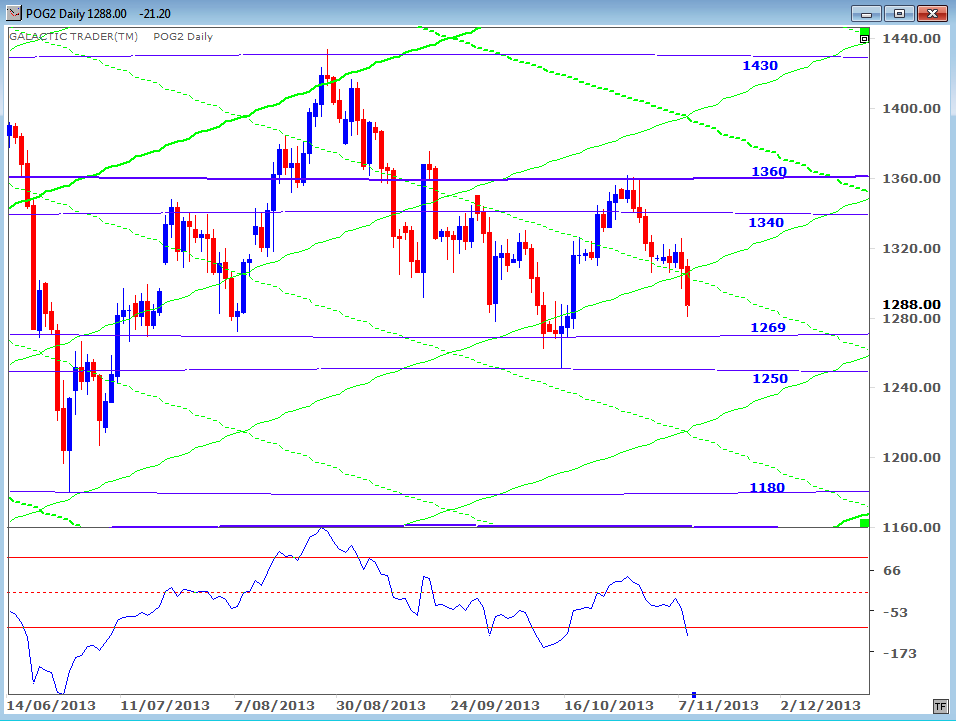956x721 pixels.
Task: Click the 14/06/2013 date label
Action: coord(51,706)
